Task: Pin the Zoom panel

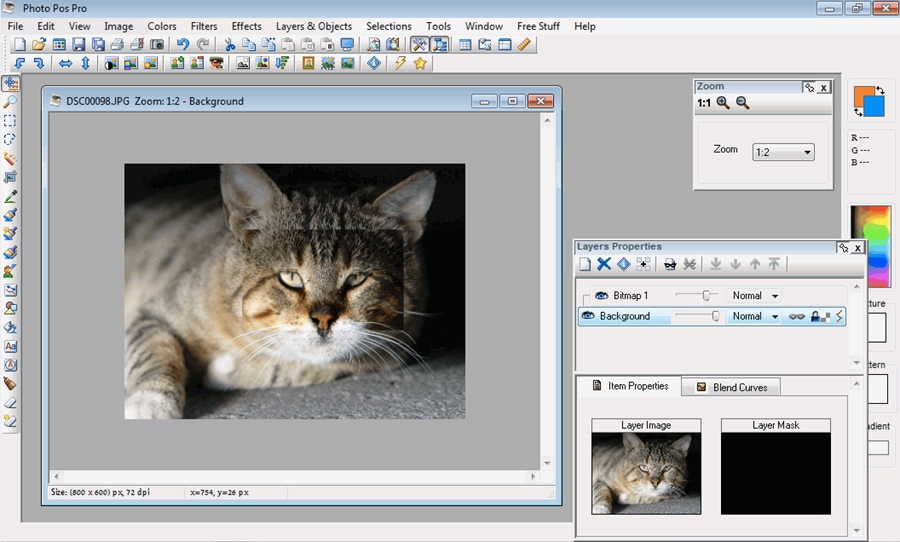Action: point(809,88)
